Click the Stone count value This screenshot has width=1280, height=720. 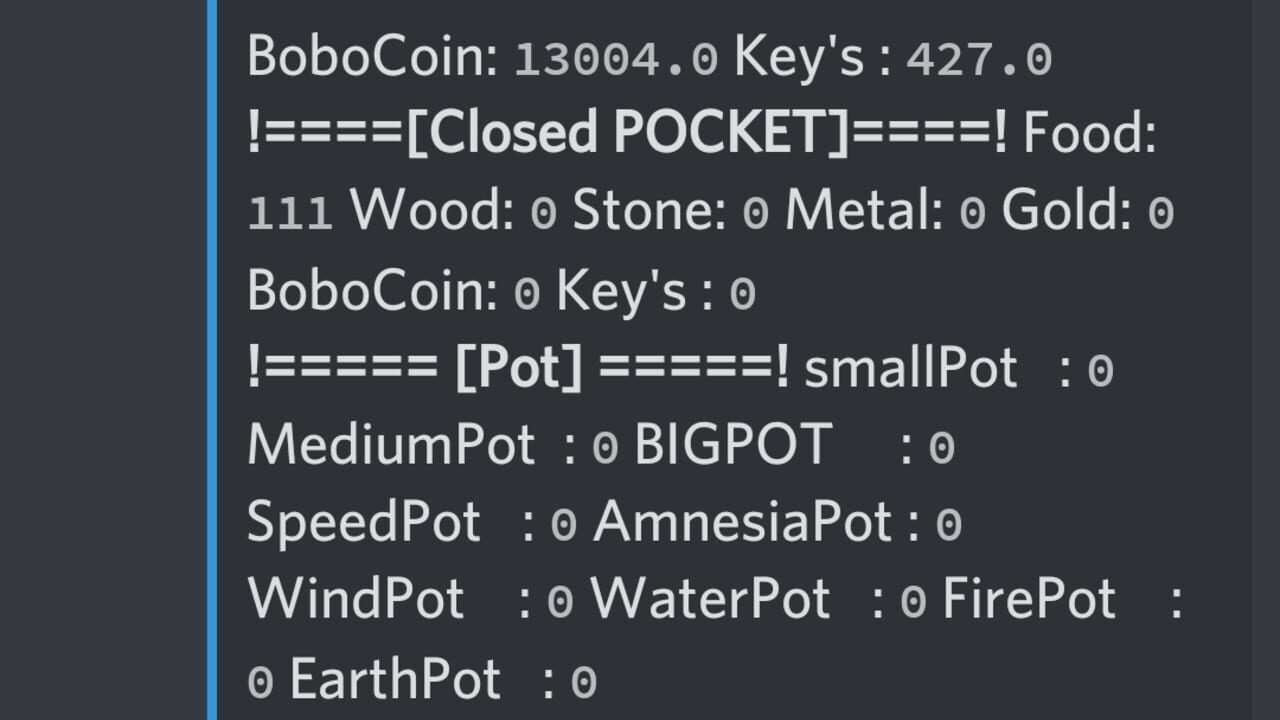tap(756, 214)
